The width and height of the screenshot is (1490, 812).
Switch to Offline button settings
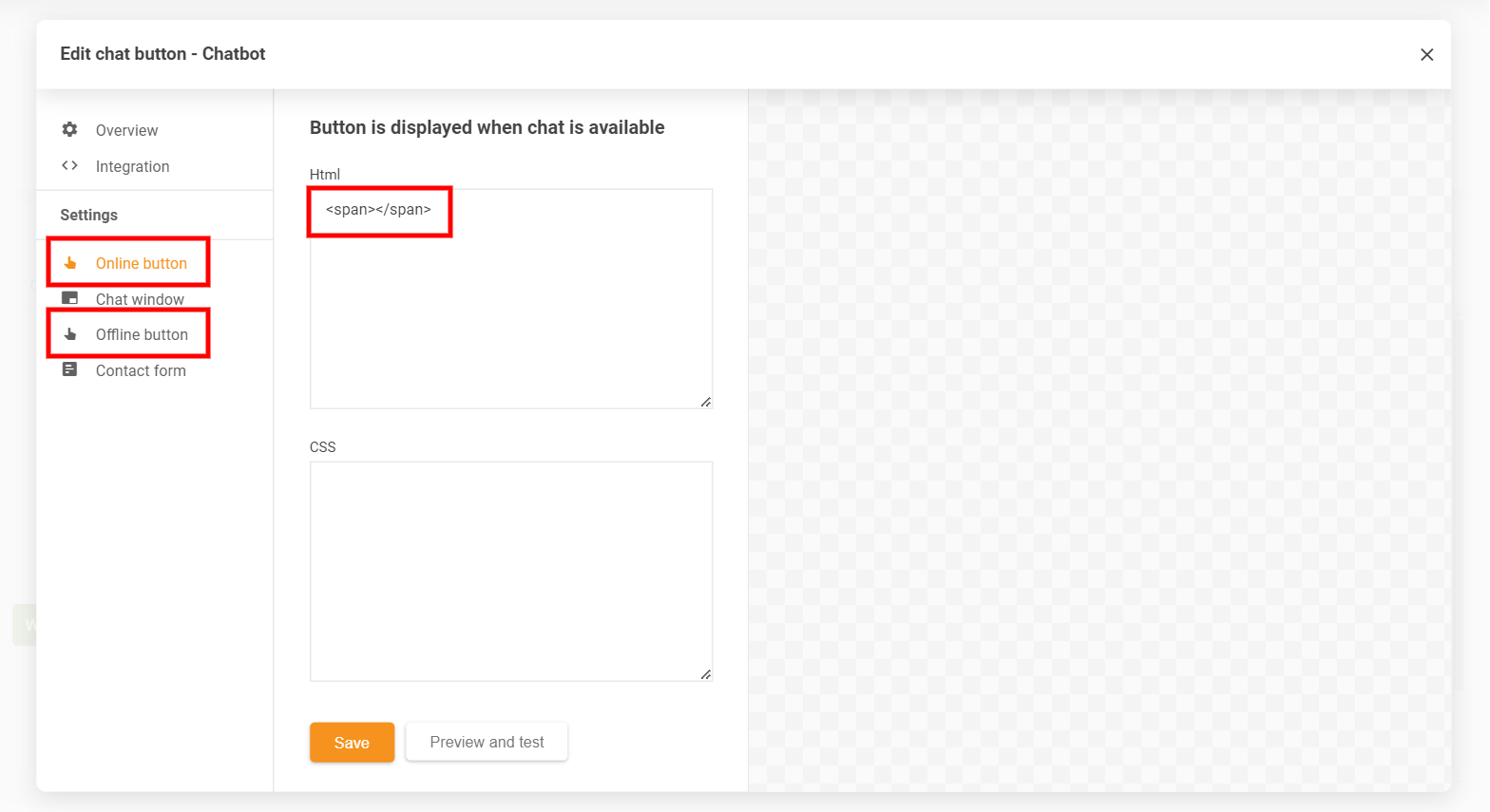point(142,334)
